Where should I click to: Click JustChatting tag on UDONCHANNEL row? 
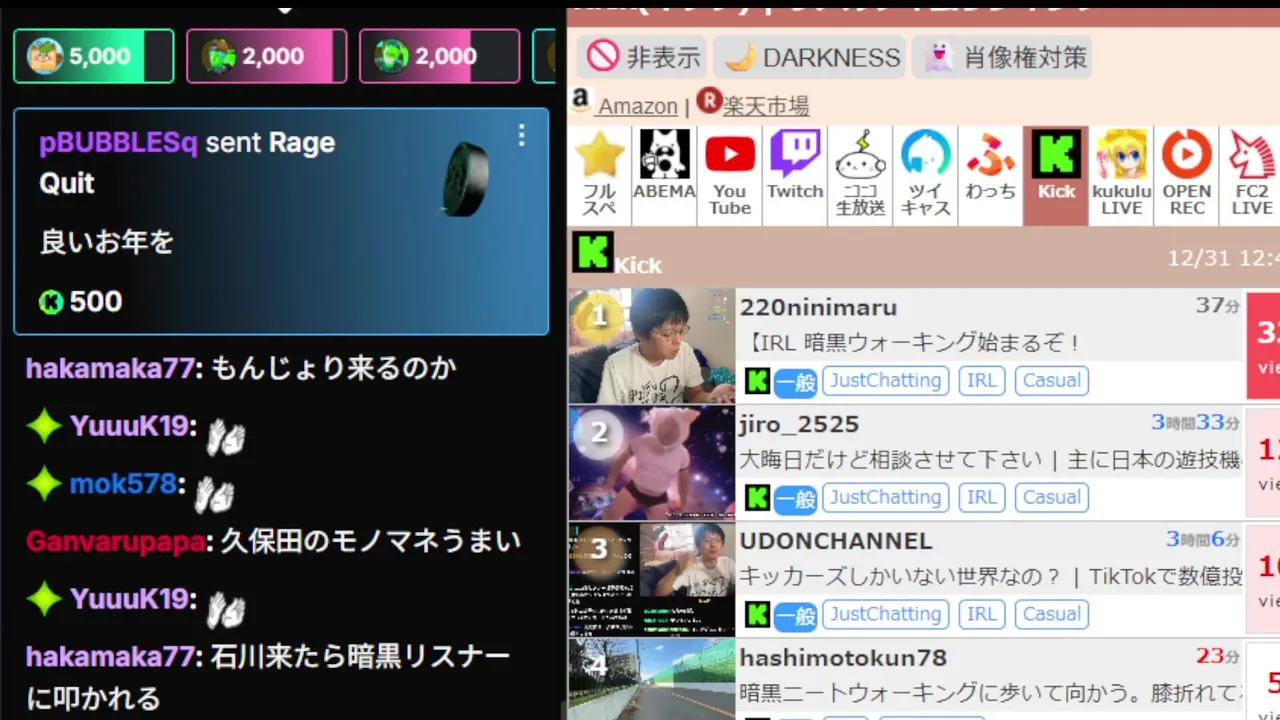pos(886,614)
